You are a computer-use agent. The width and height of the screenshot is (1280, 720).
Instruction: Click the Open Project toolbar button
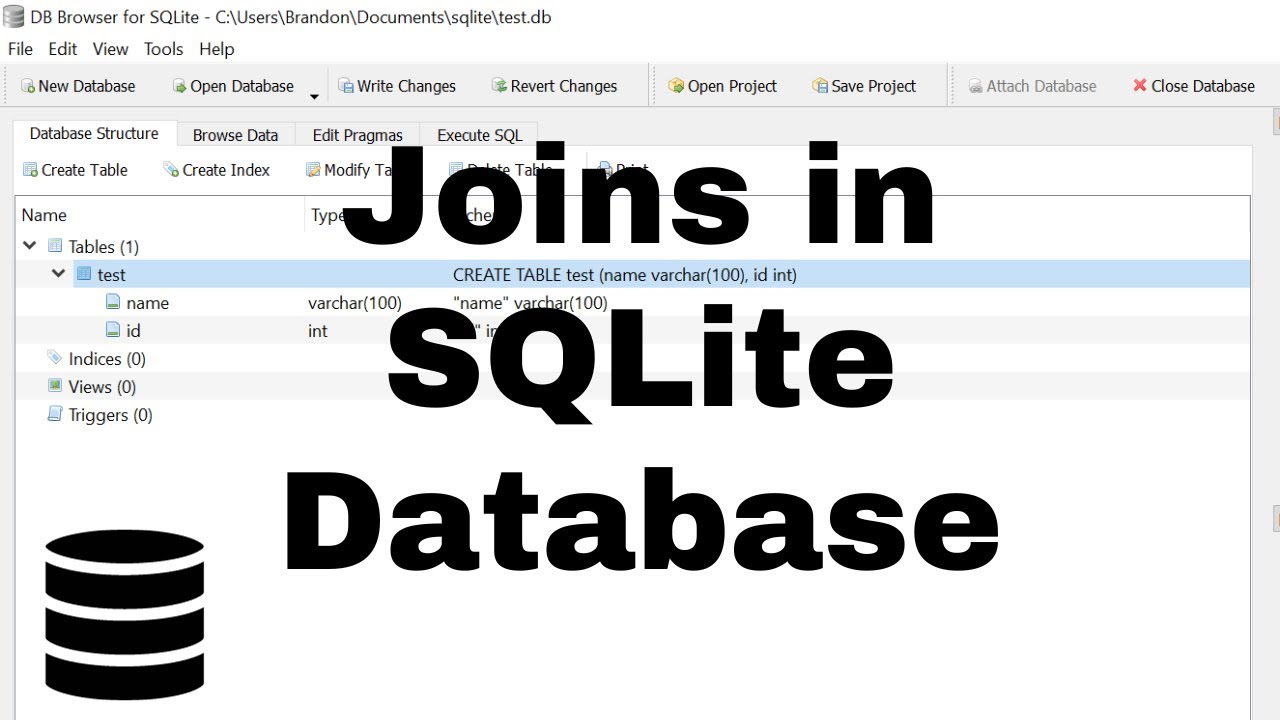pyautogui.click(x=722, y=86)
